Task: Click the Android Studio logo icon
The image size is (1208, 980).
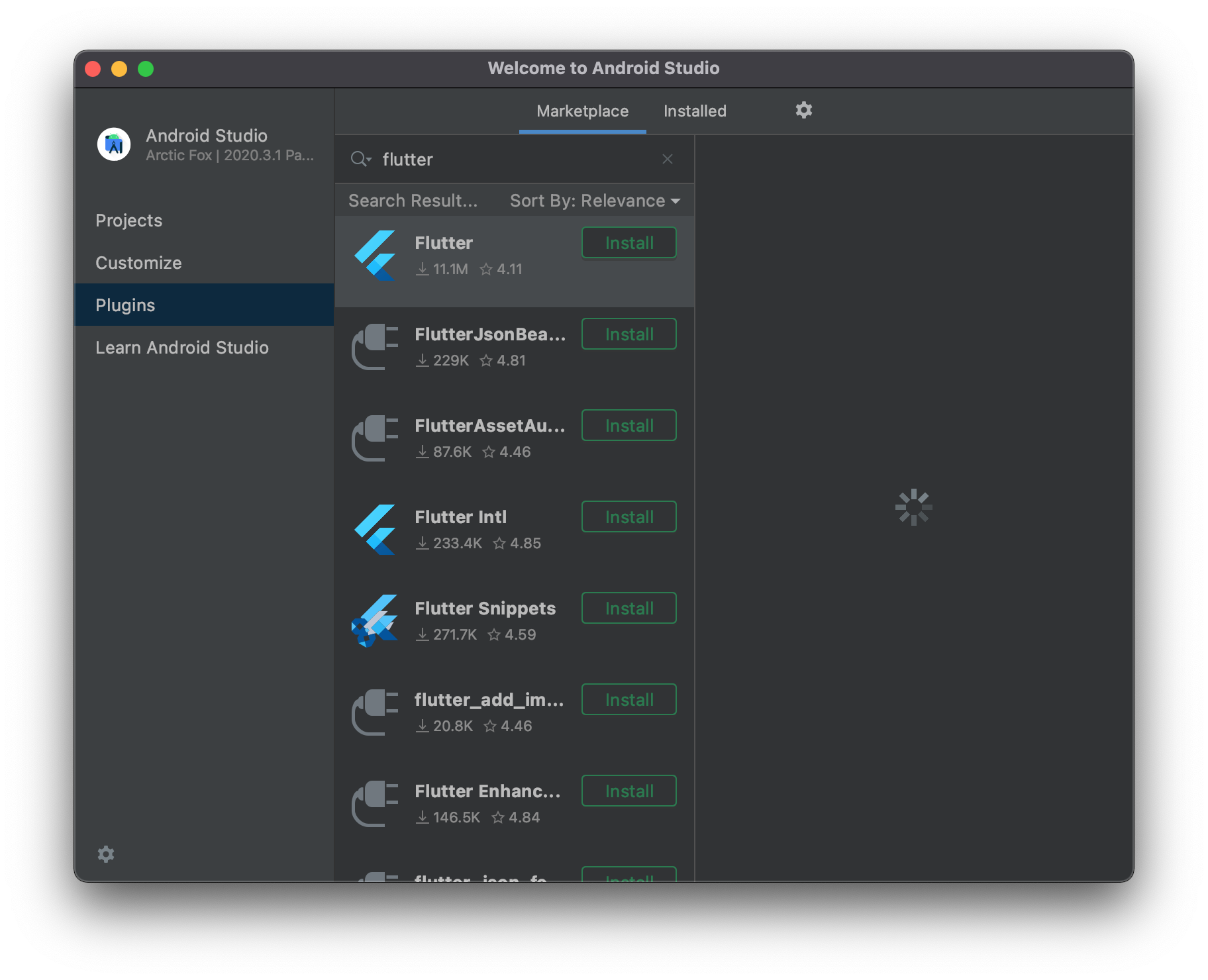Action: tap(114, 144)
